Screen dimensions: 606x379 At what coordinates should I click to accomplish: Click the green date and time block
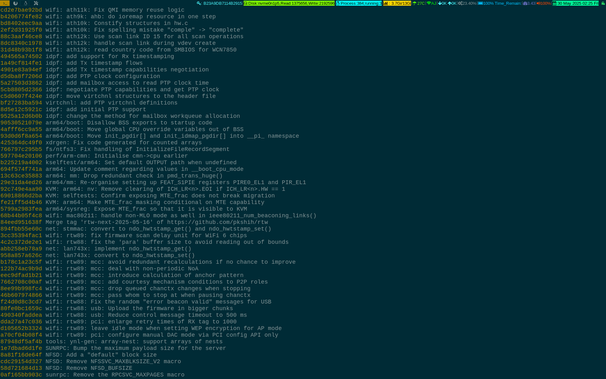(x=575, y=3)
